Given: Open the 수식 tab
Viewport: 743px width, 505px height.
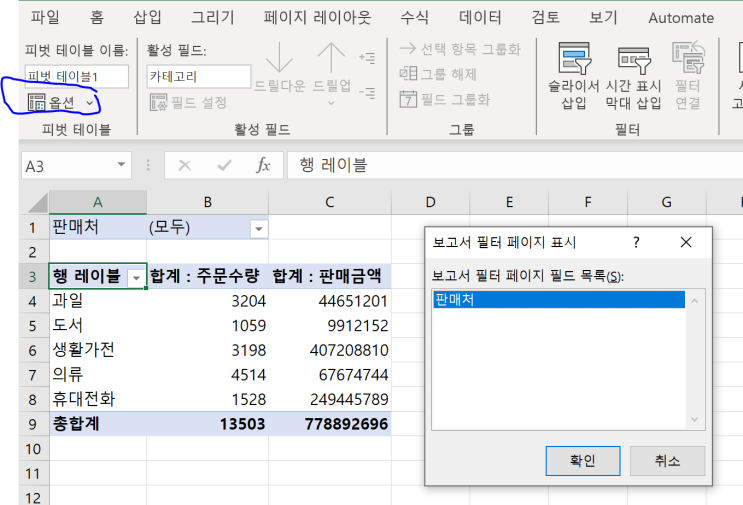Looking at the screenshot, I should (x=415, y=18).
